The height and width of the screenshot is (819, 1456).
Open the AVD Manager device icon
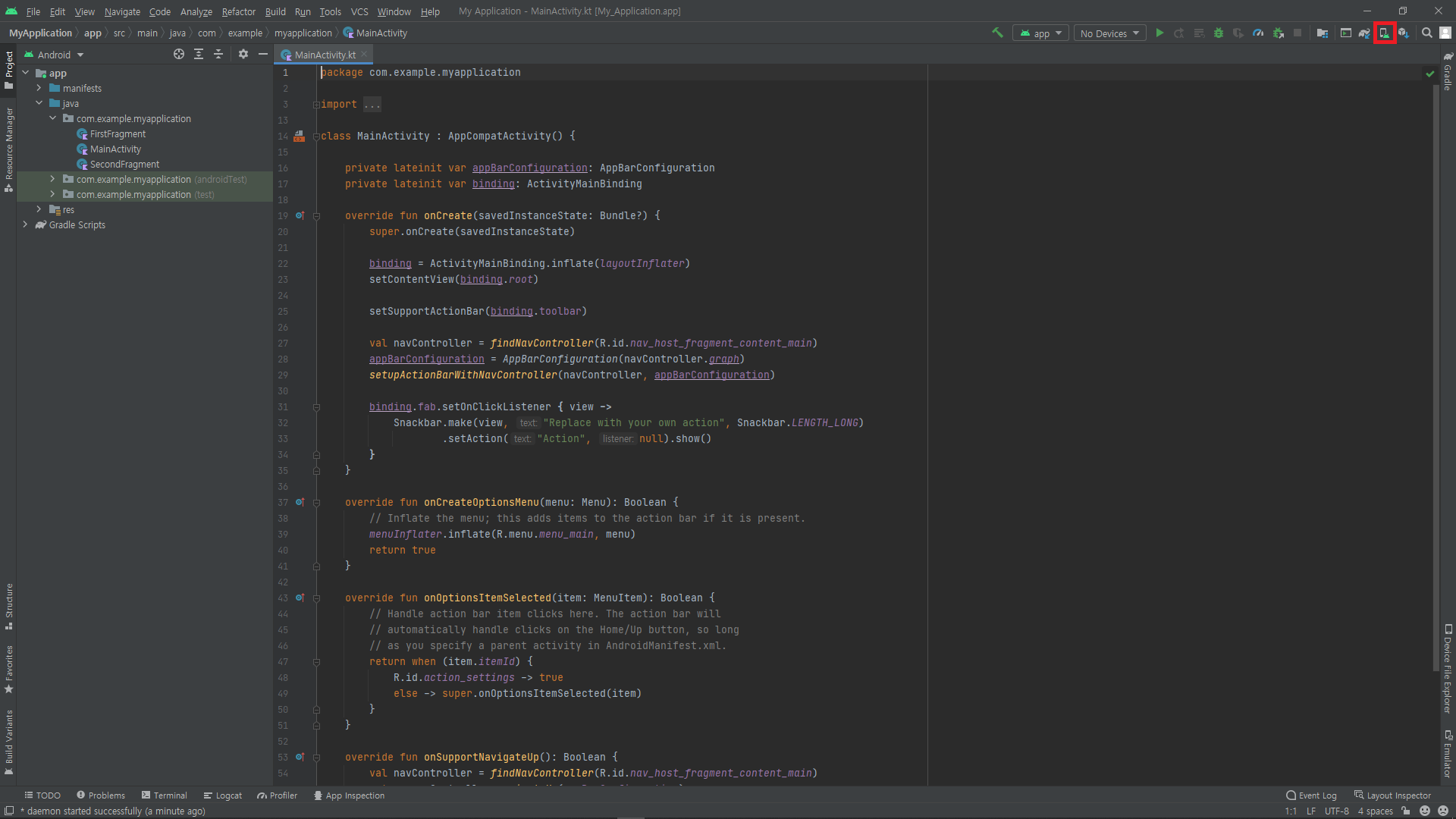coord(1384,33)
